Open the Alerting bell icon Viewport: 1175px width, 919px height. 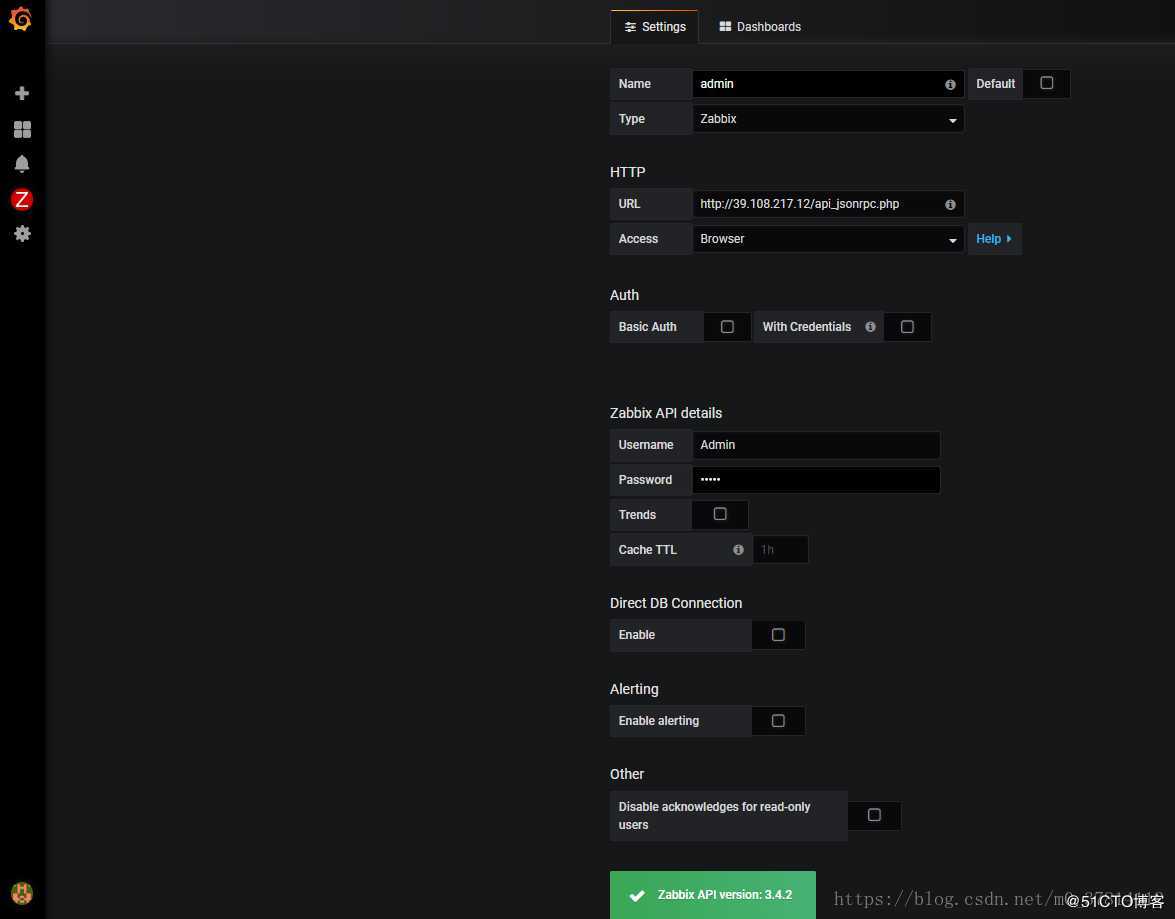click(x=22, y=163)
